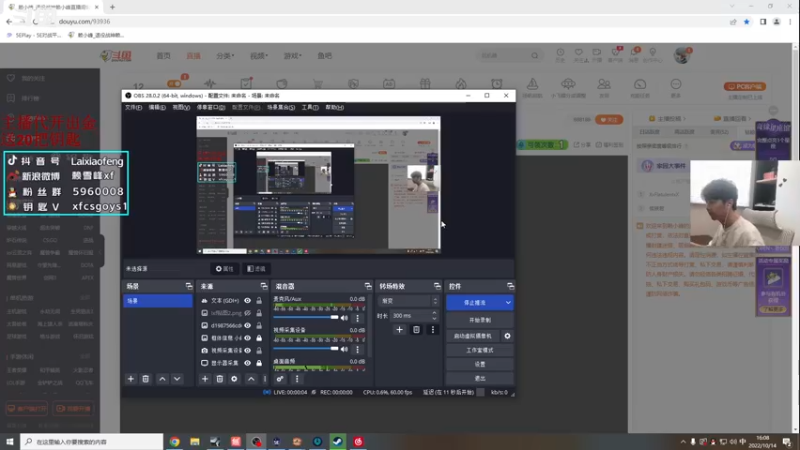Open 麦克风/Aux three-dot options menu

357,318
